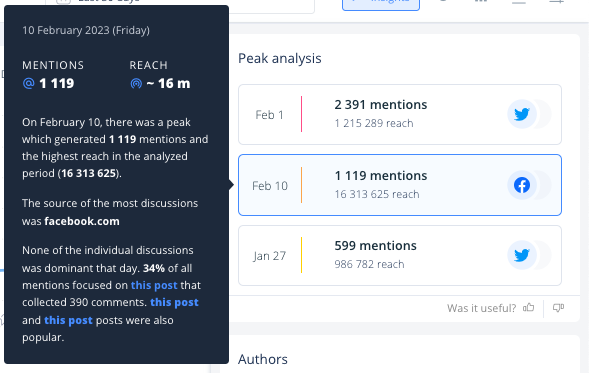
Task: Select the Feb 1 peak card
Action: coord(400,115)
